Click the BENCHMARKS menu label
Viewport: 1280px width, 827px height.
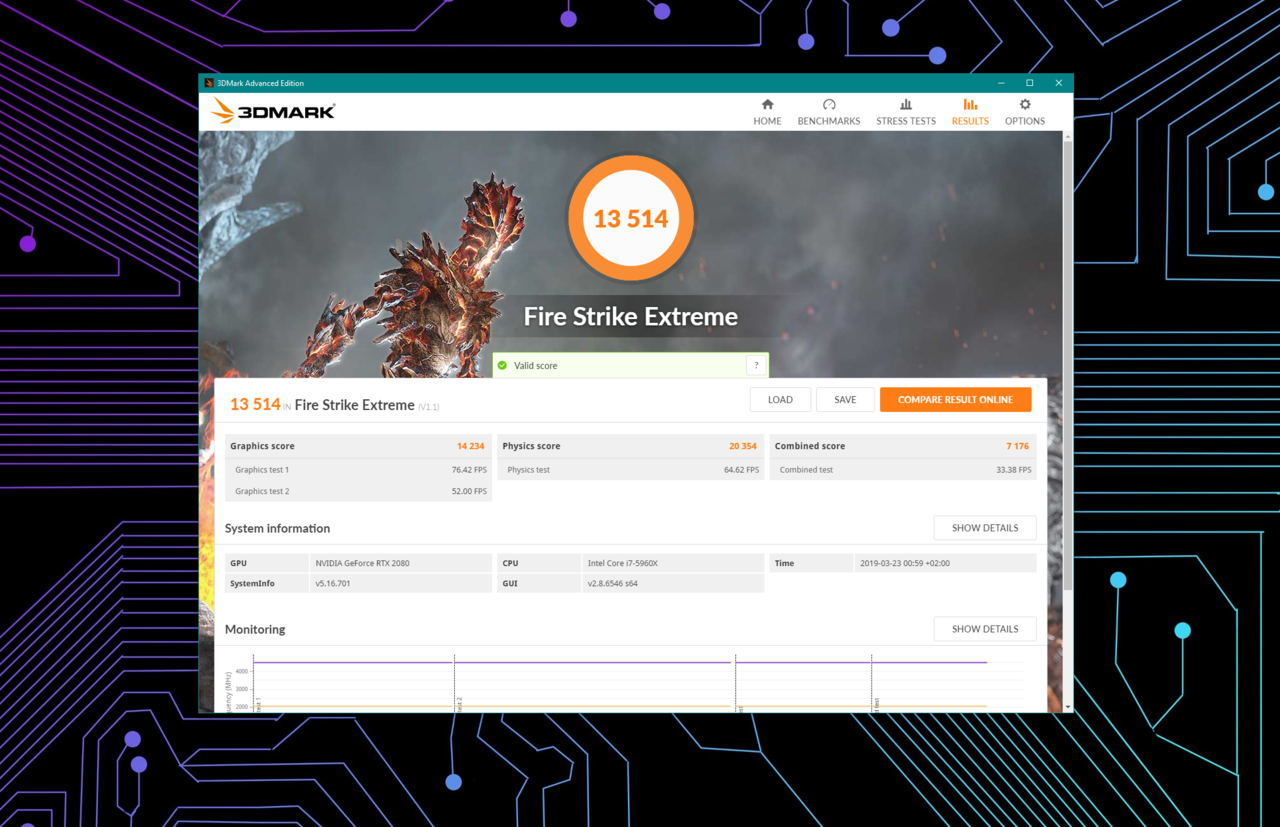pos(829,121)
